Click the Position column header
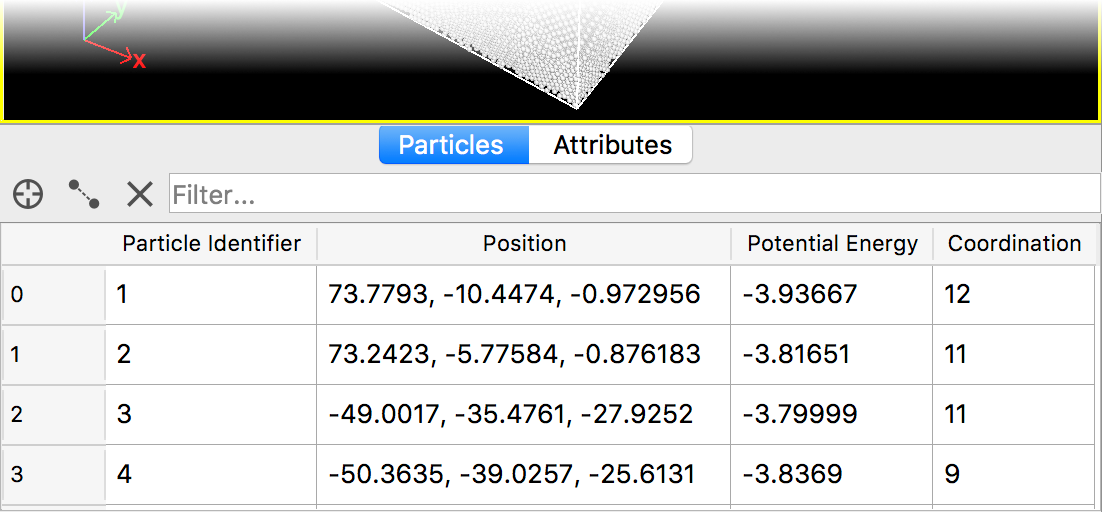The height and width of the screenshot is (512, 1102). point(524,244)
